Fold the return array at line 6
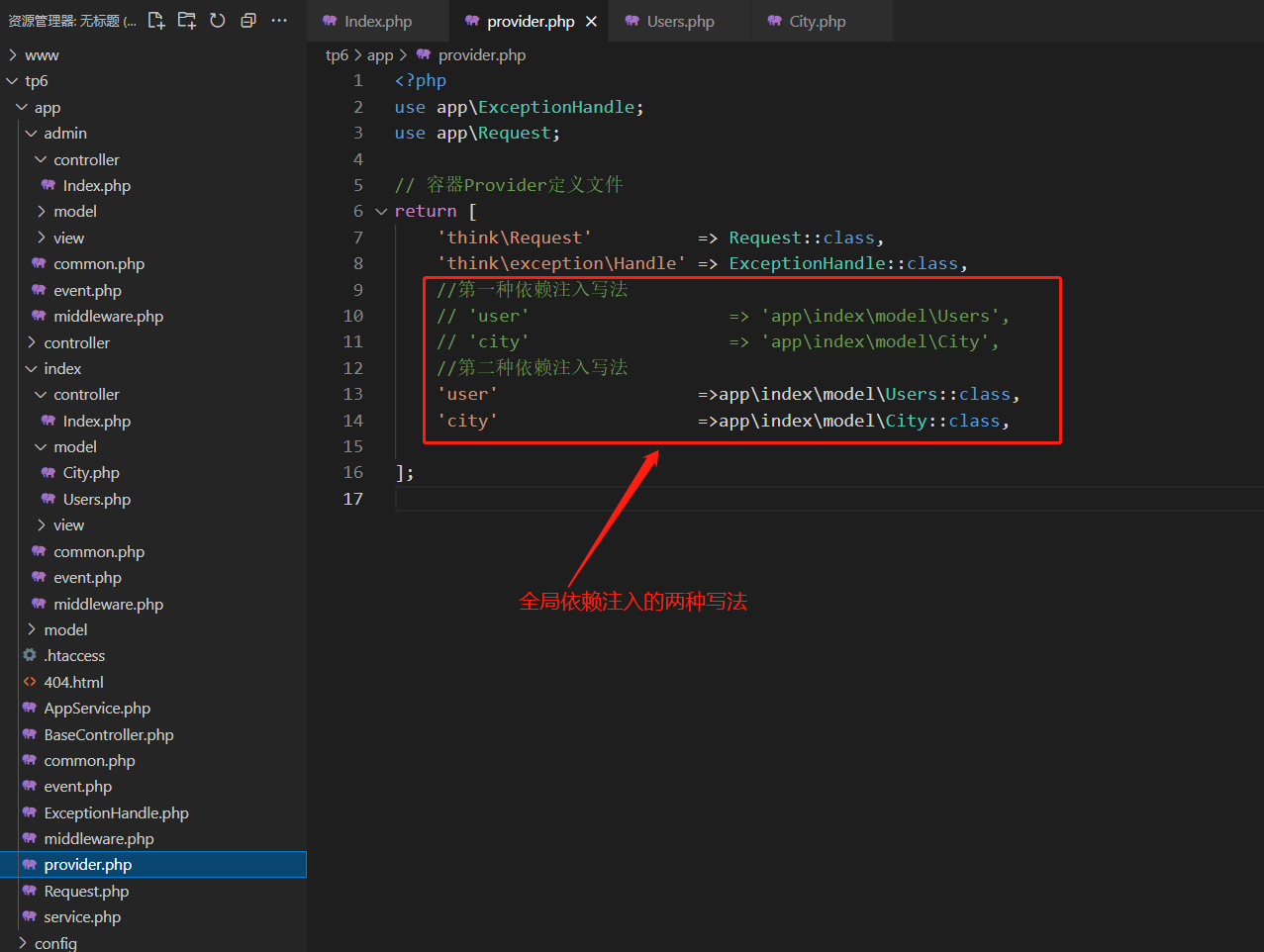1264x952 pixels. pos(381,211)
